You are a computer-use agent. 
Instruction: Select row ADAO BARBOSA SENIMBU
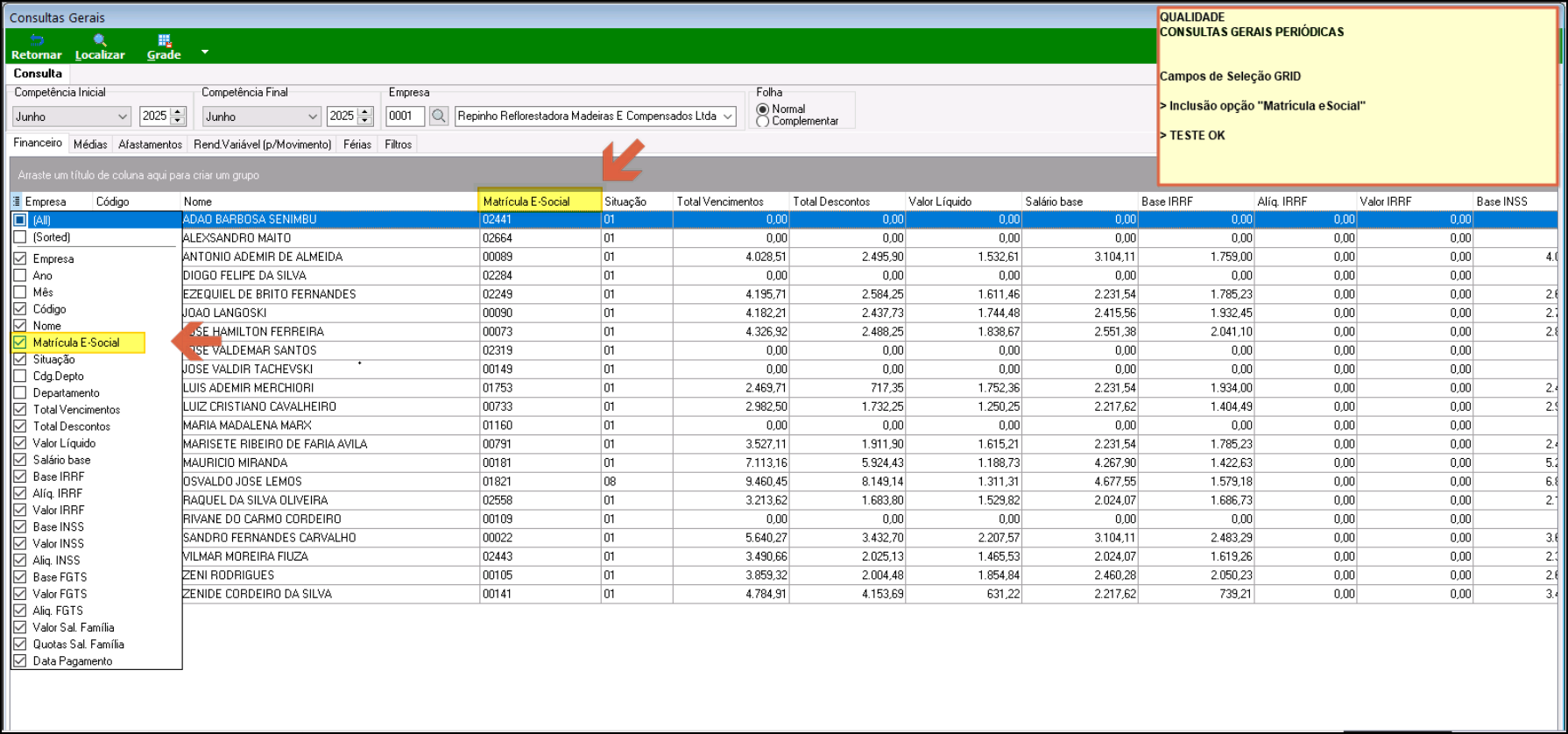(x=870, y=219)
